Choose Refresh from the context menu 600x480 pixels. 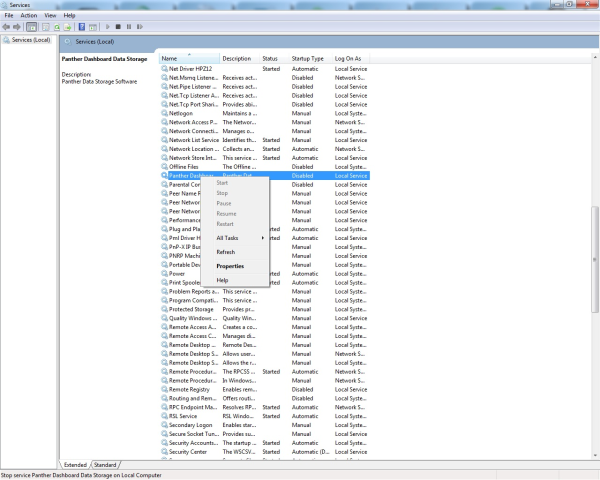click(x=226, y=252)
